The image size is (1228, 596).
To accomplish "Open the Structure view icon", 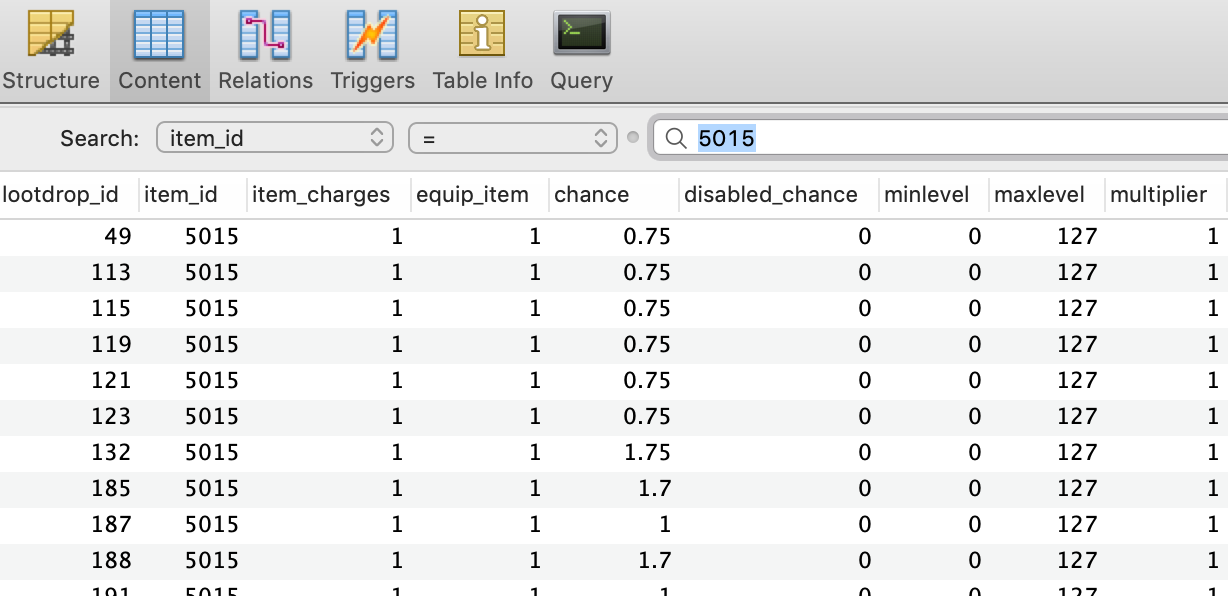I will [50, 36].
